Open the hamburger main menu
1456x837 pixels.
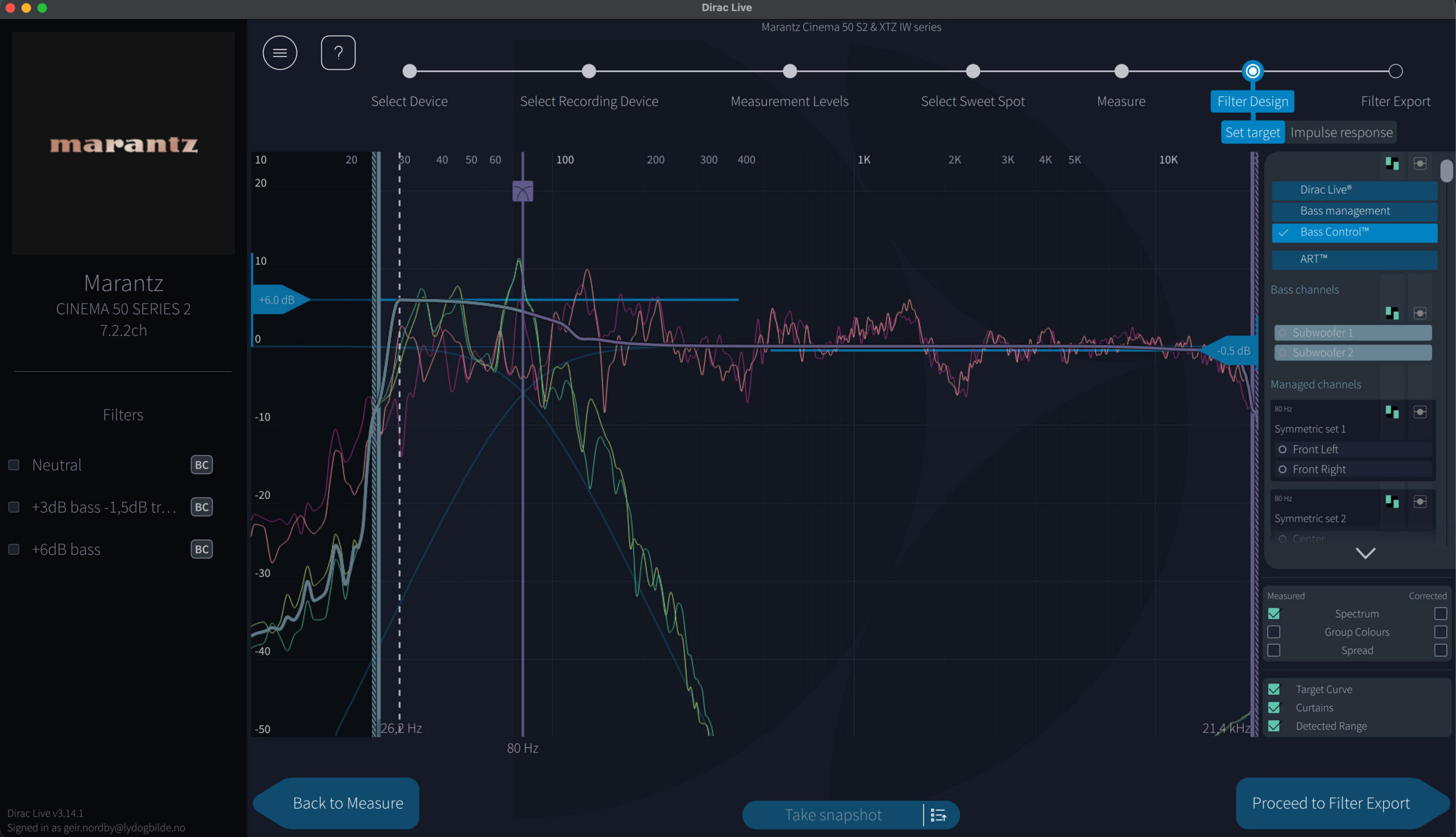click(x=280, y=53)
